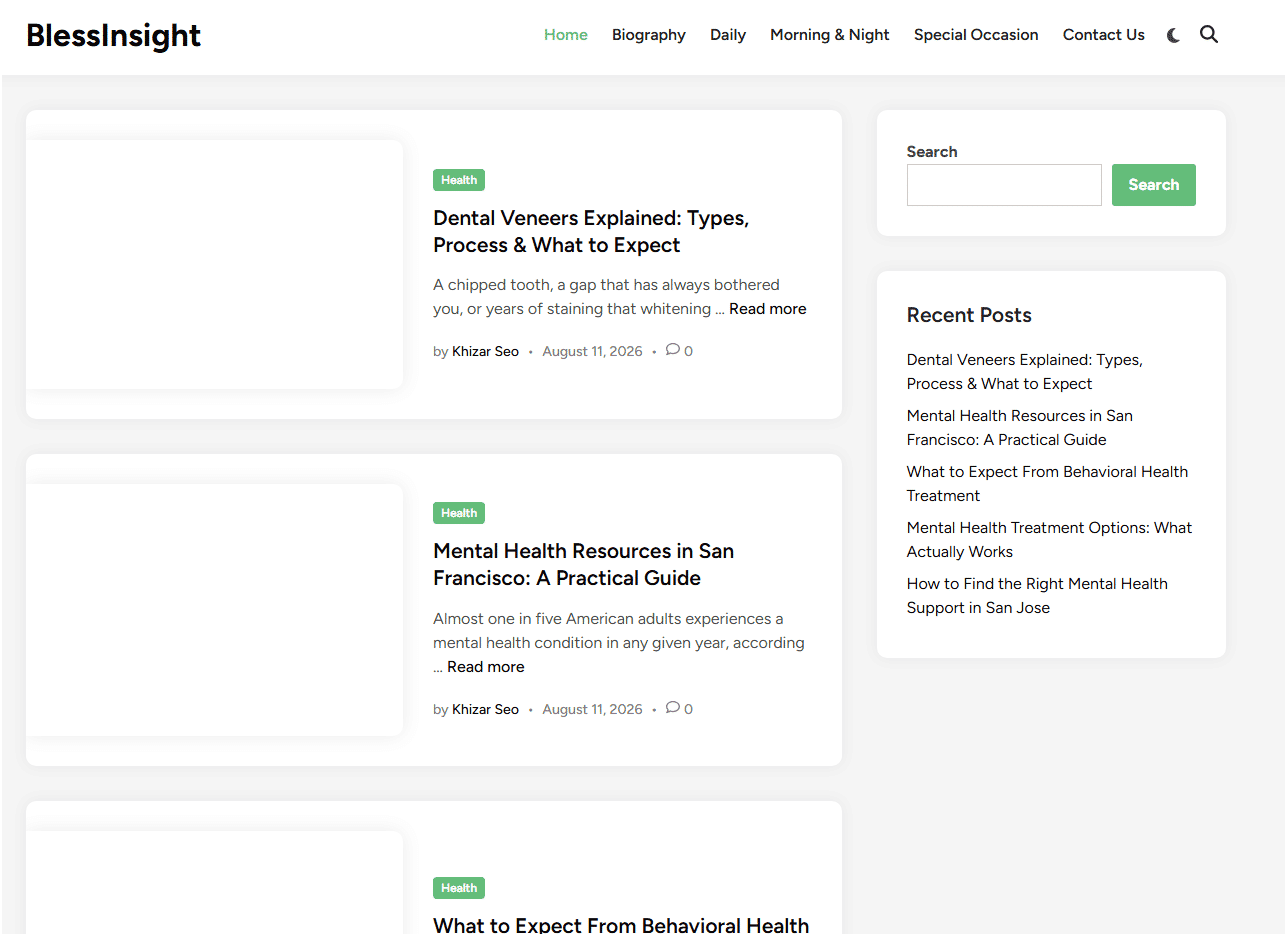Open Dental Veneers featured image thumbnail
This screenshot has height=936, width=1287.
tap(214, 264)
